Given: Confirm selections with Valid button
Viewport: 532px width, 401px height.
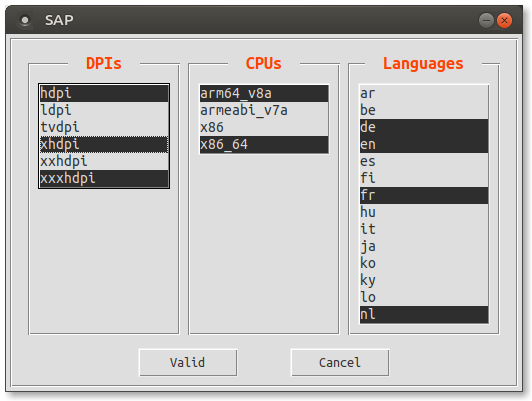Looking at the screenshot, I should [188, 362].
